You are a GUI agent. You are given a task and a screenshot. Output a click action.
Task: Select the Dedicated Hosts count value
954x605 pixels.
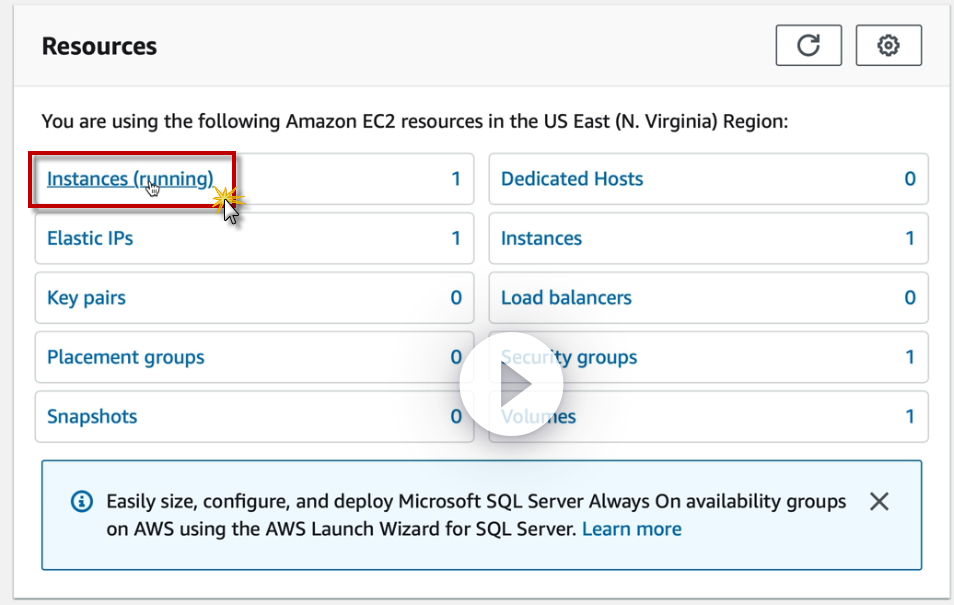910,179
